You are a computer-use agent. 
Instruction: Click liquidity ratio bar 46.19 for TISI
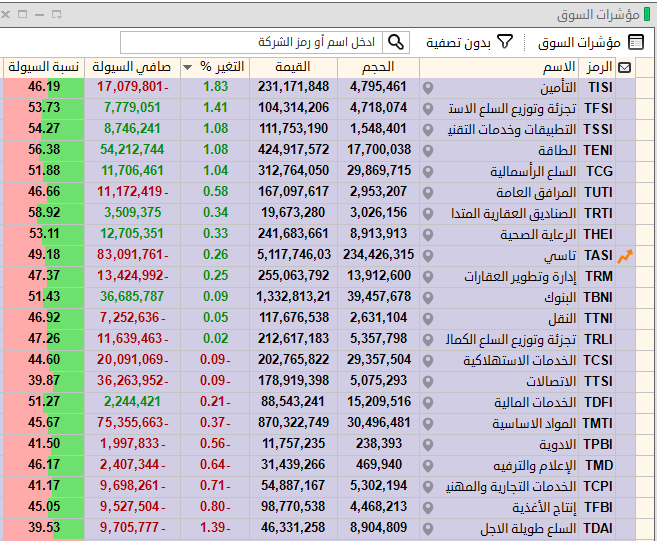[44, 87]
